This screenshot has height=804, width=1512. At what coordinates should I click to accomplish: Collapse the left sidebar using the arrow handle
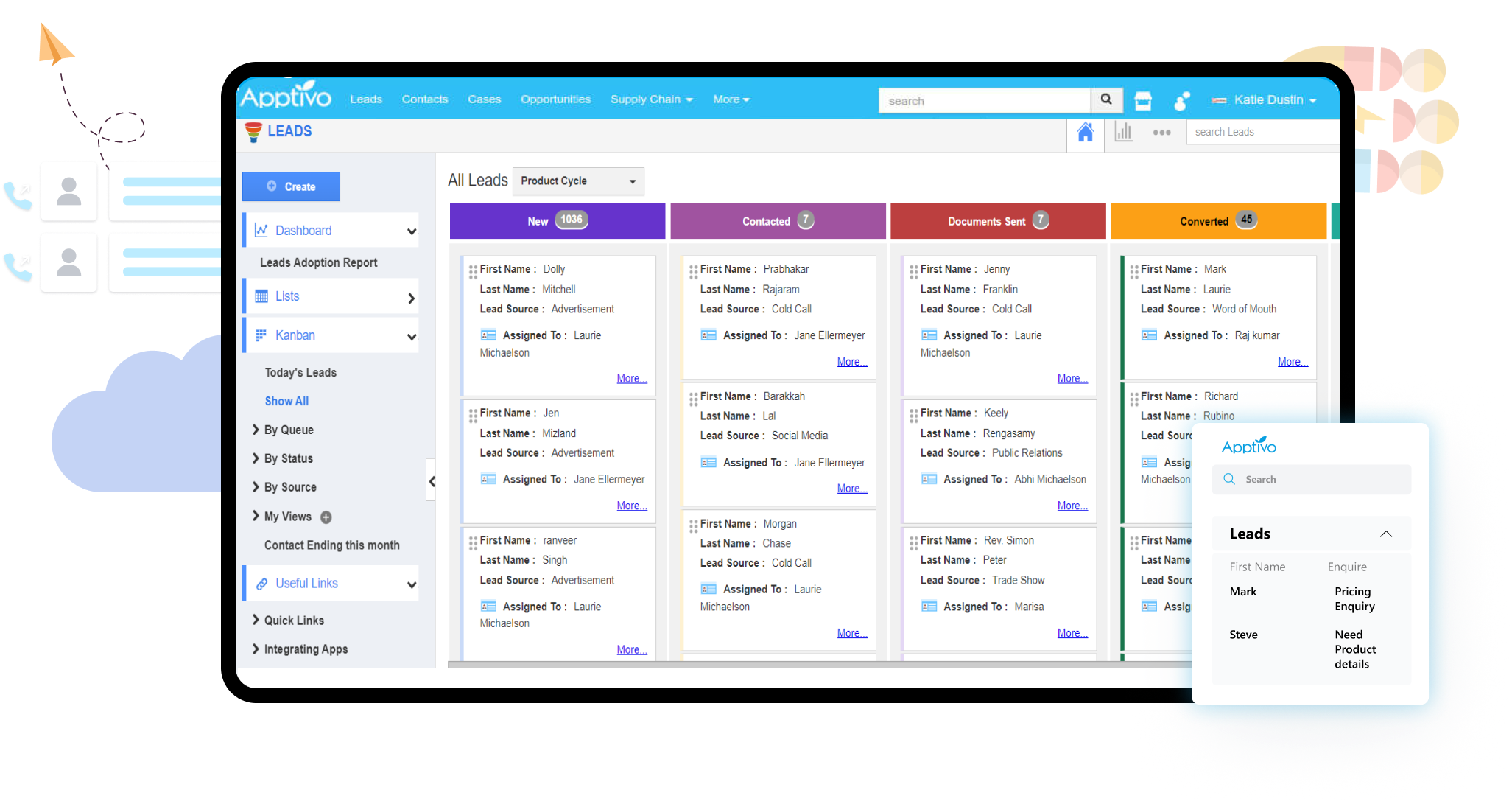(x=432, y=481)
